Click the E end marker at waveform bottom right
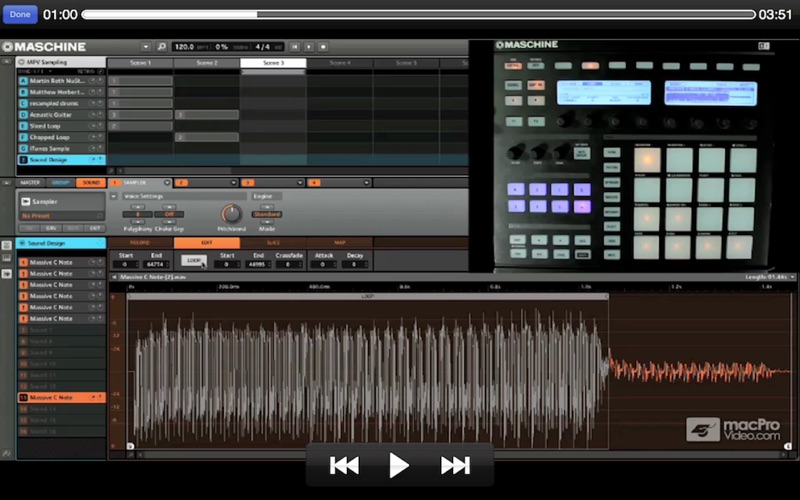The width and height of the screenshot is (800, 500). point(787,446)
